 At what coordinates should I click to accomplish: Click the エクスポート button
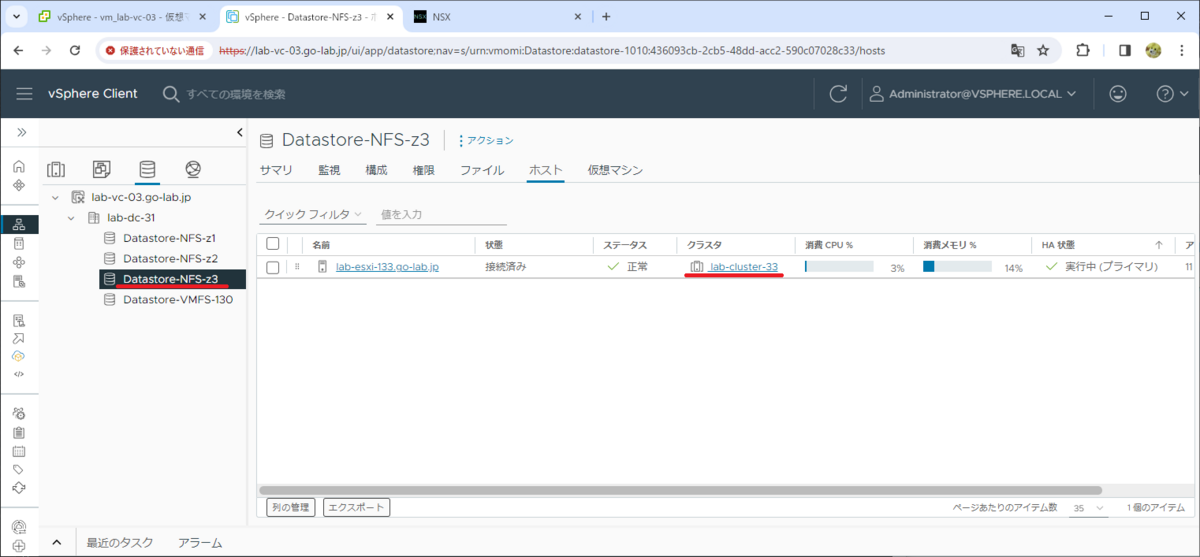click(357, 508)
